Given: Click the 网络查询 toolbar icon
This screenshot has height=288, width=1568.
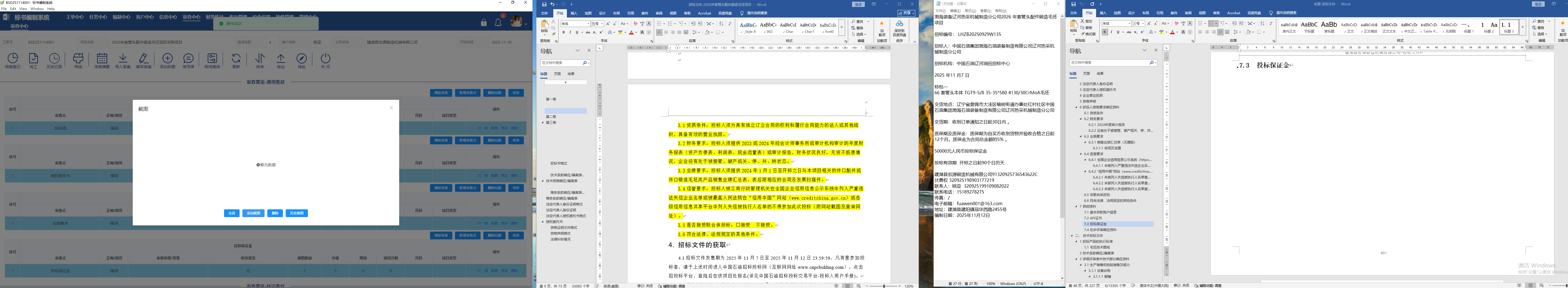Looking at the screenshot, I should 212,60.
